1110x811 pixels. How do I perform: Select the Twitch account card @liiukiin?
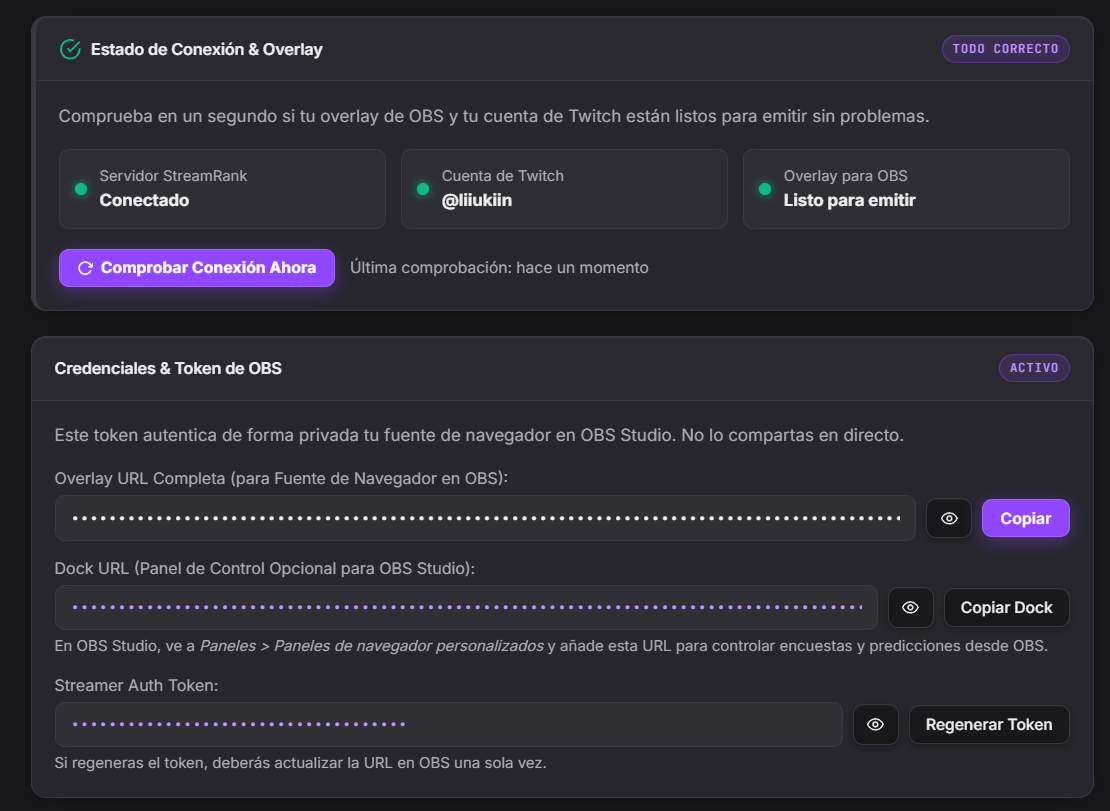[564, 189]
